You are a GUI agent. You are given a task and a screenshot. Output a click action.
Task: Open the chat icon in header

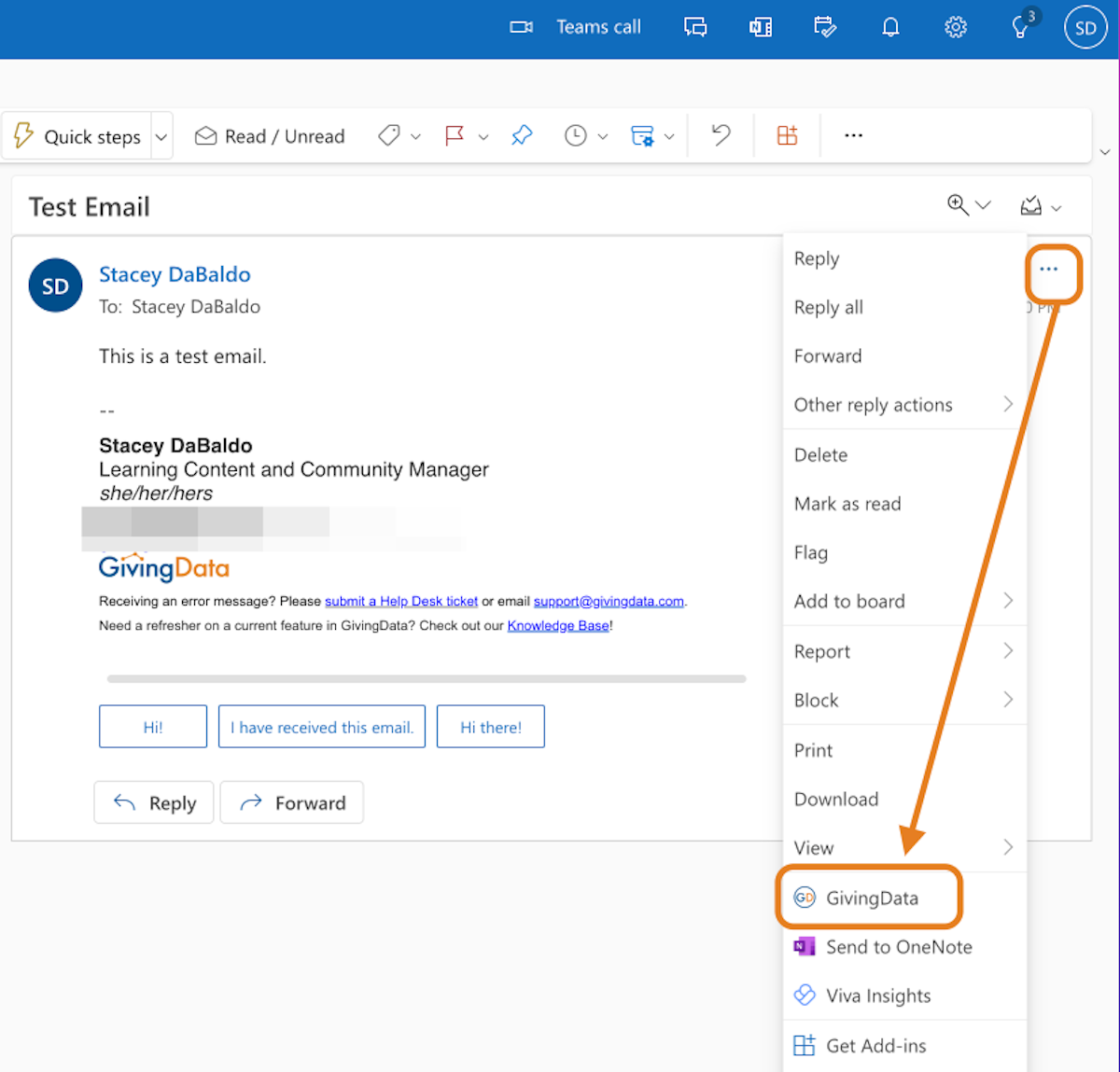pos(695,27)
